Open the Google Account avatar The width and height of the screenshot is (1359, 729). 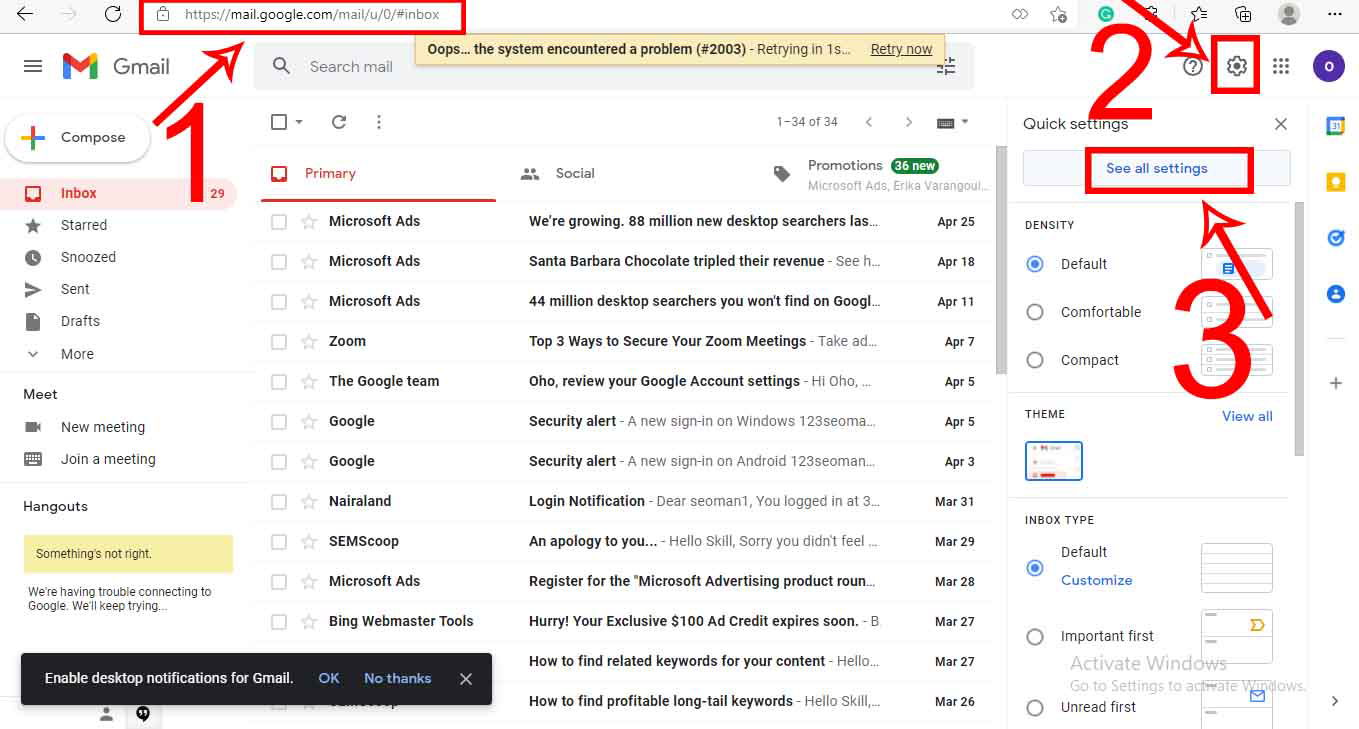coord(1329,66)
